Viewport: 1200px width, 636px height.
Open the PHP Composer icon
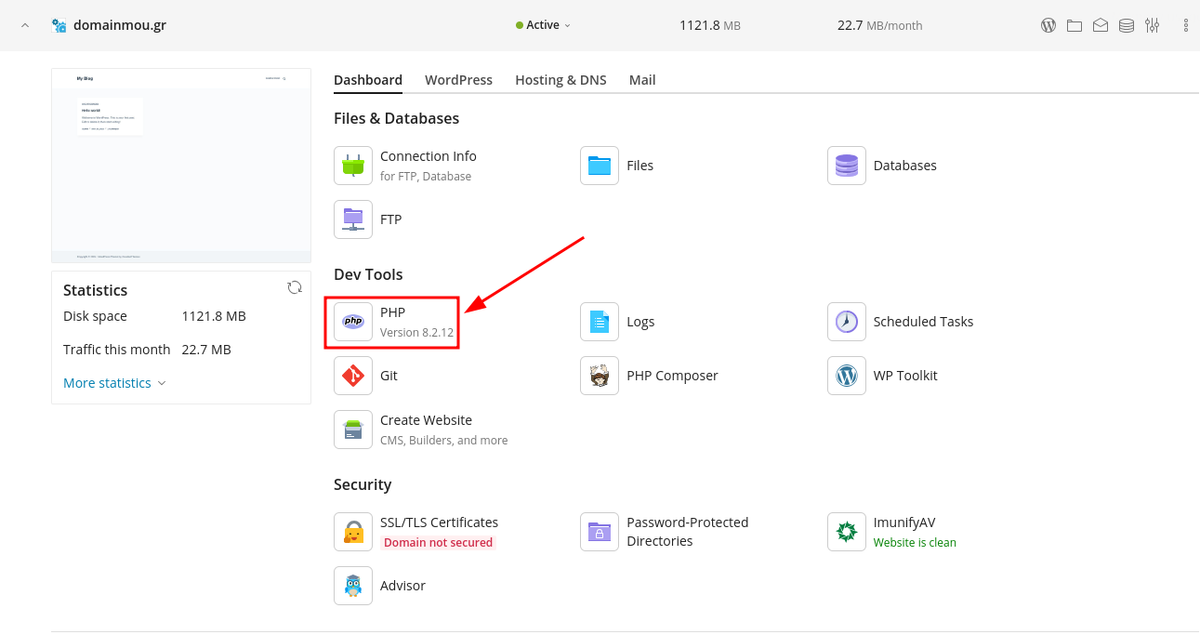600,376
